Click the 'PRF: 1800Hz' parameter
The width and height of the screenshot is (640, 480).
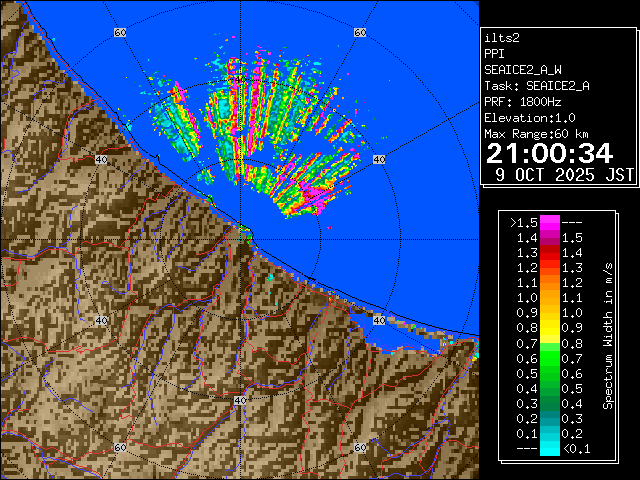click(x=524, y=102)
